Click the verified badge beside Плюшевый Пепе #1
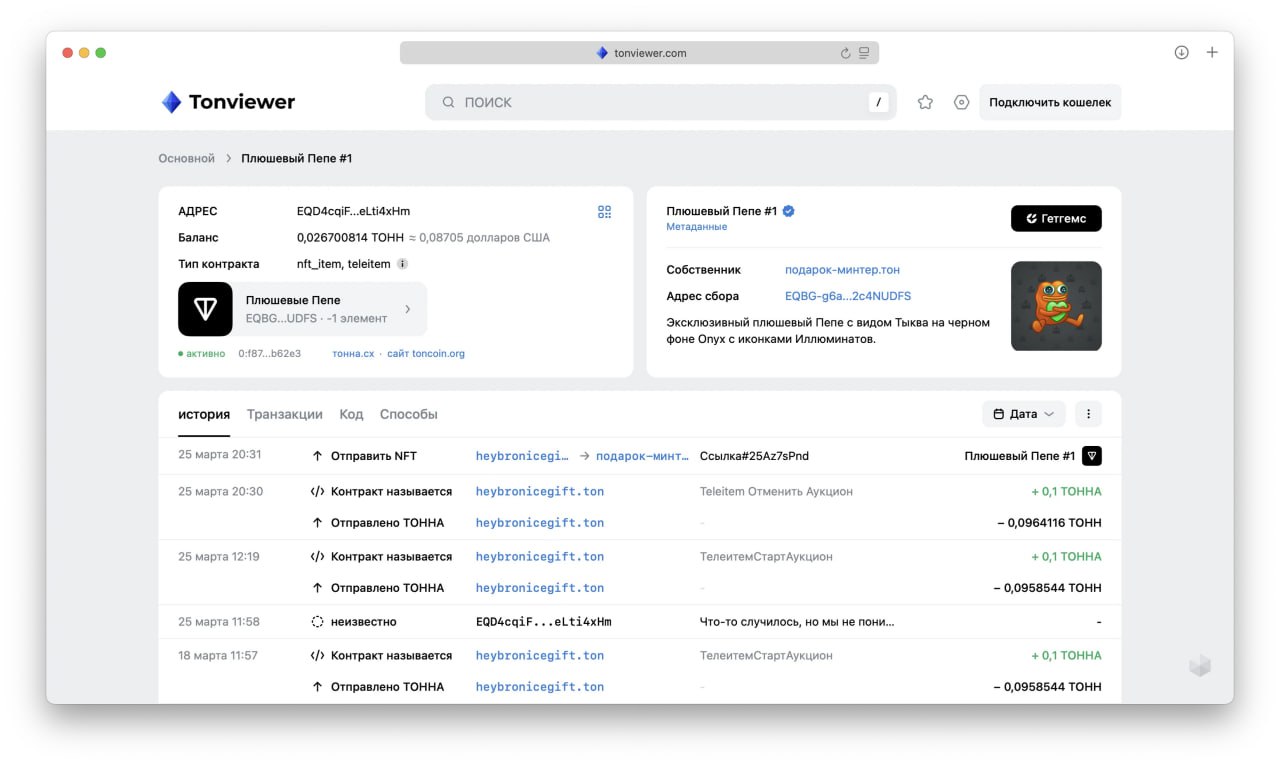This screenshot has width=1280, height=765. 788,211
